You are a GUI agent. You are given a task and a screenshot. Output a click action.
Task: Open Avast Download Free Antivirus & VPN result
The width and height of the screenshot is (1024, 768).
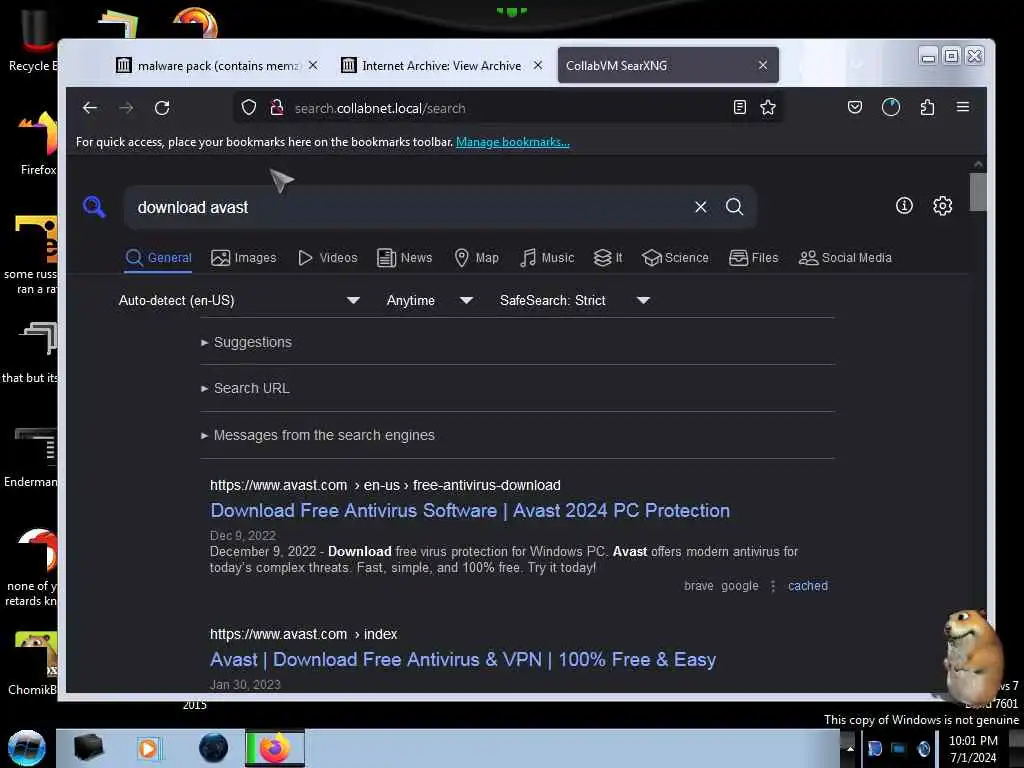coord(462,659)
